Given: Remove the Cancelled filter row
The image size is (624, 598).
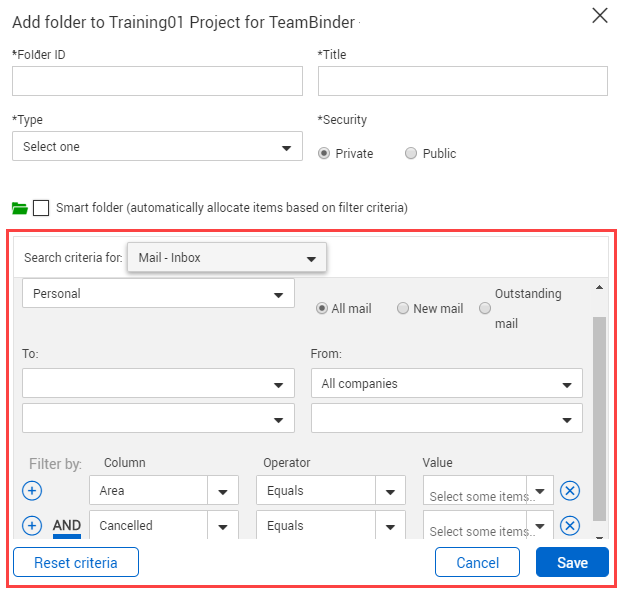Looking at the screenshot, I should pos(570,525).
